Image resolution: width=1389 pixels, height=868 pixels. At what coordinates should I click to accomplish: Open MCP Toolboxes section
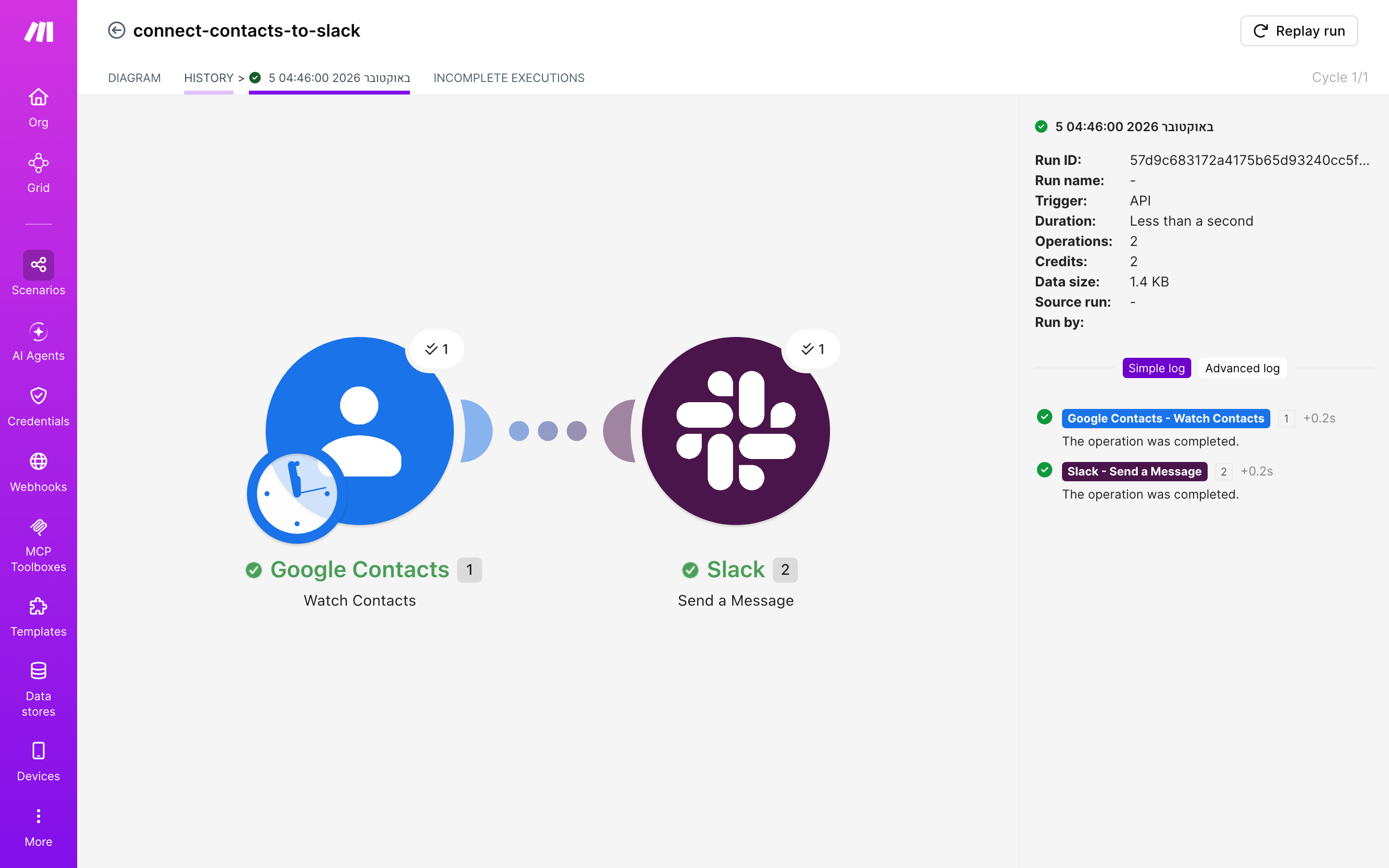tap(39, 545)
